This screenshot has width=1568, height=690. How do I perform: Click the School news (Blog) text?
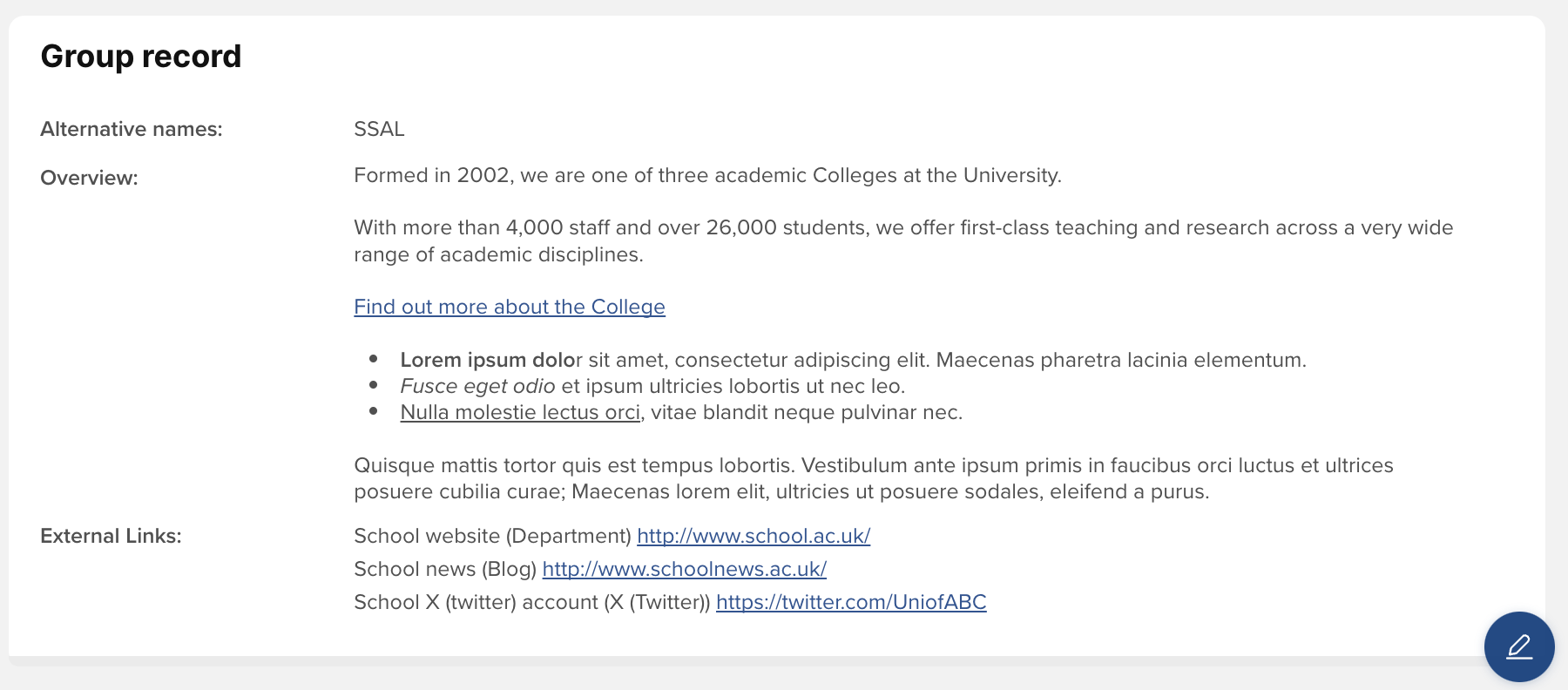[x=445, y=569]
